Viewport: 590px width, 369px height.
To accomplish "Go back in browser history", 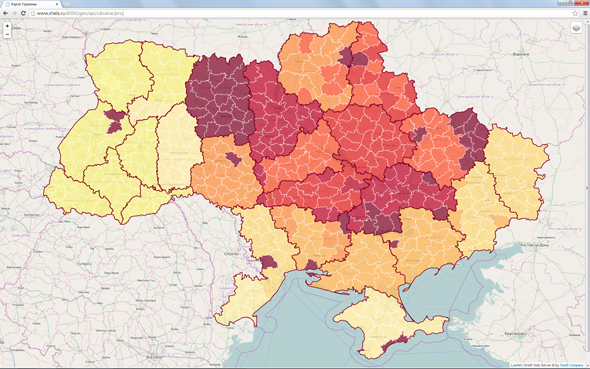I will (x=6, y=13).
